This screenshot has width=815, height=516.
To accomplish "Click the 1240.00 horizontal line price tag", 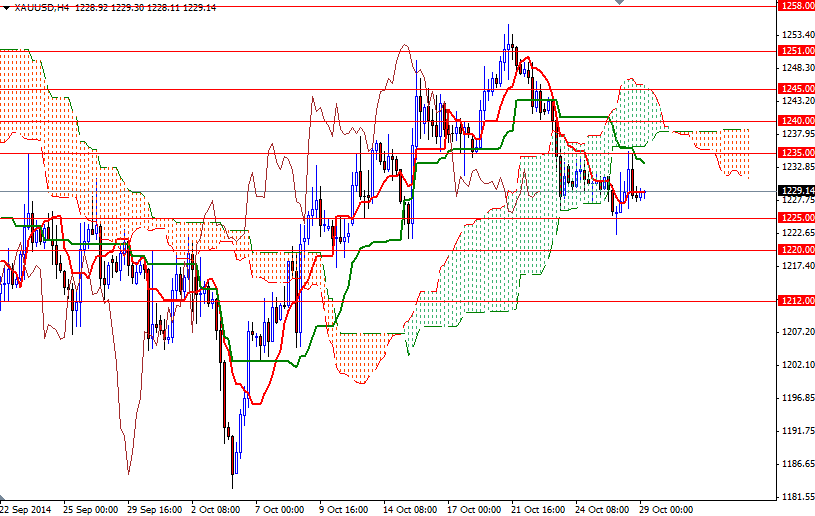I will click(x=796, y=121).
